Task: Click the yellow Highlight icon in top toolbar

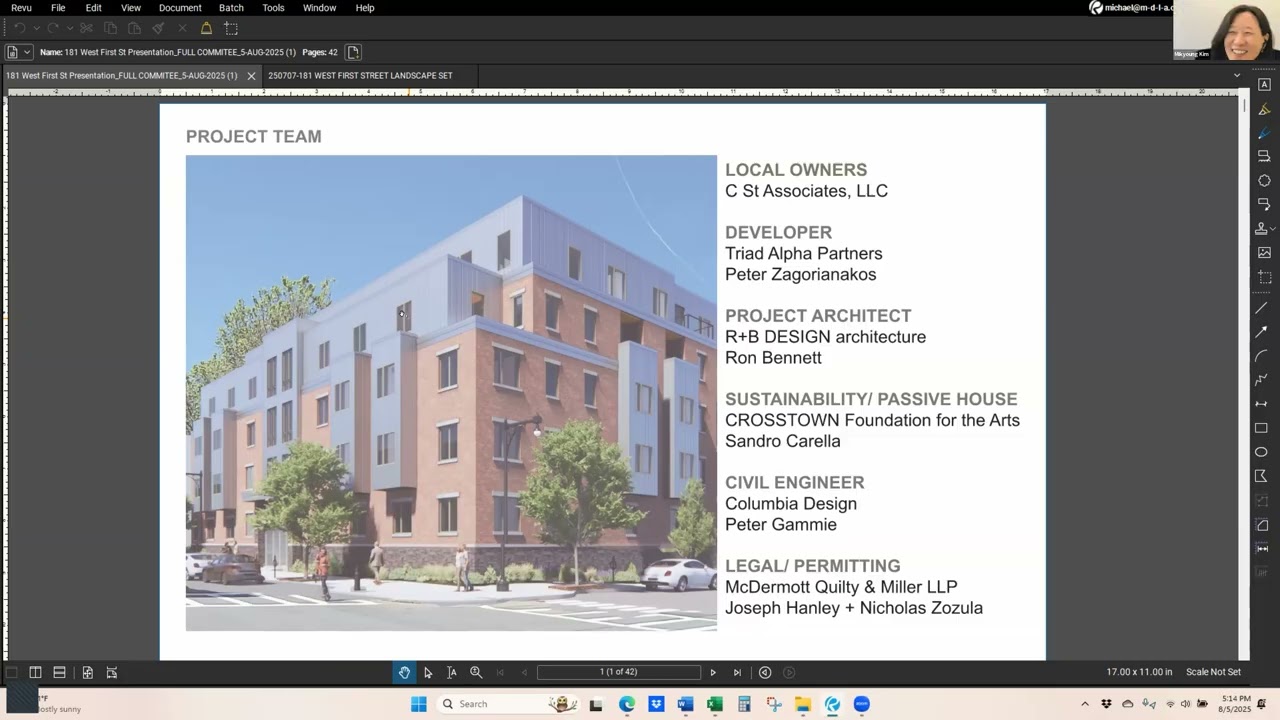Action: [206, 28]
